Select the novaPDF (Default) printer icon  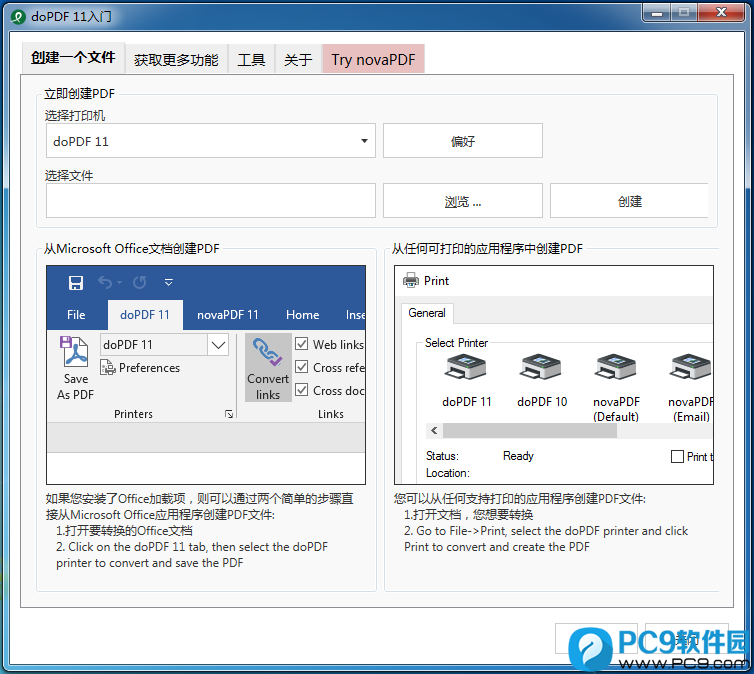pos(616,371)
